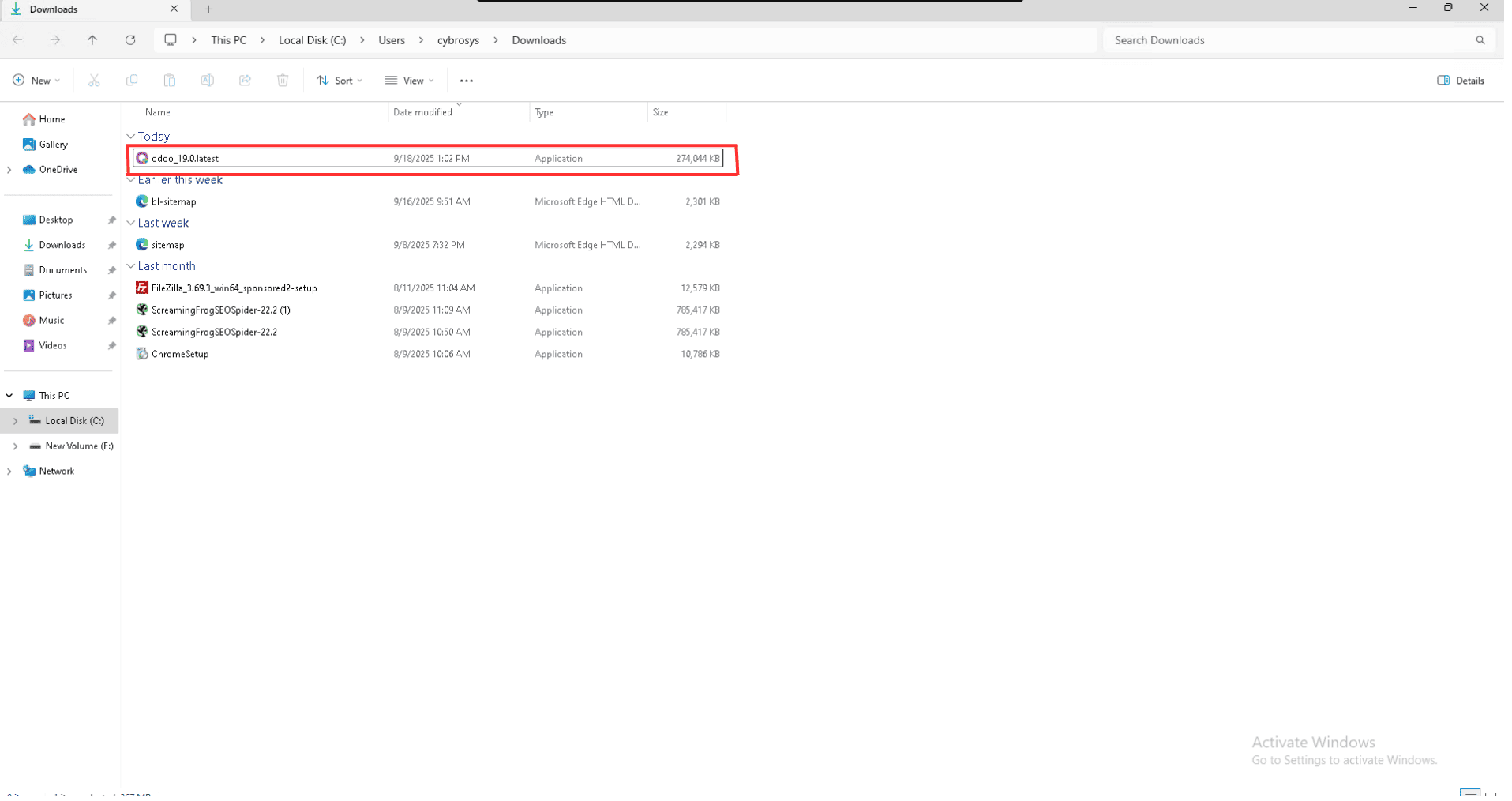This screenshot has height=801, width=1512.
Task: Sort by Date modified column header
Action: click(x=426, y=113)
